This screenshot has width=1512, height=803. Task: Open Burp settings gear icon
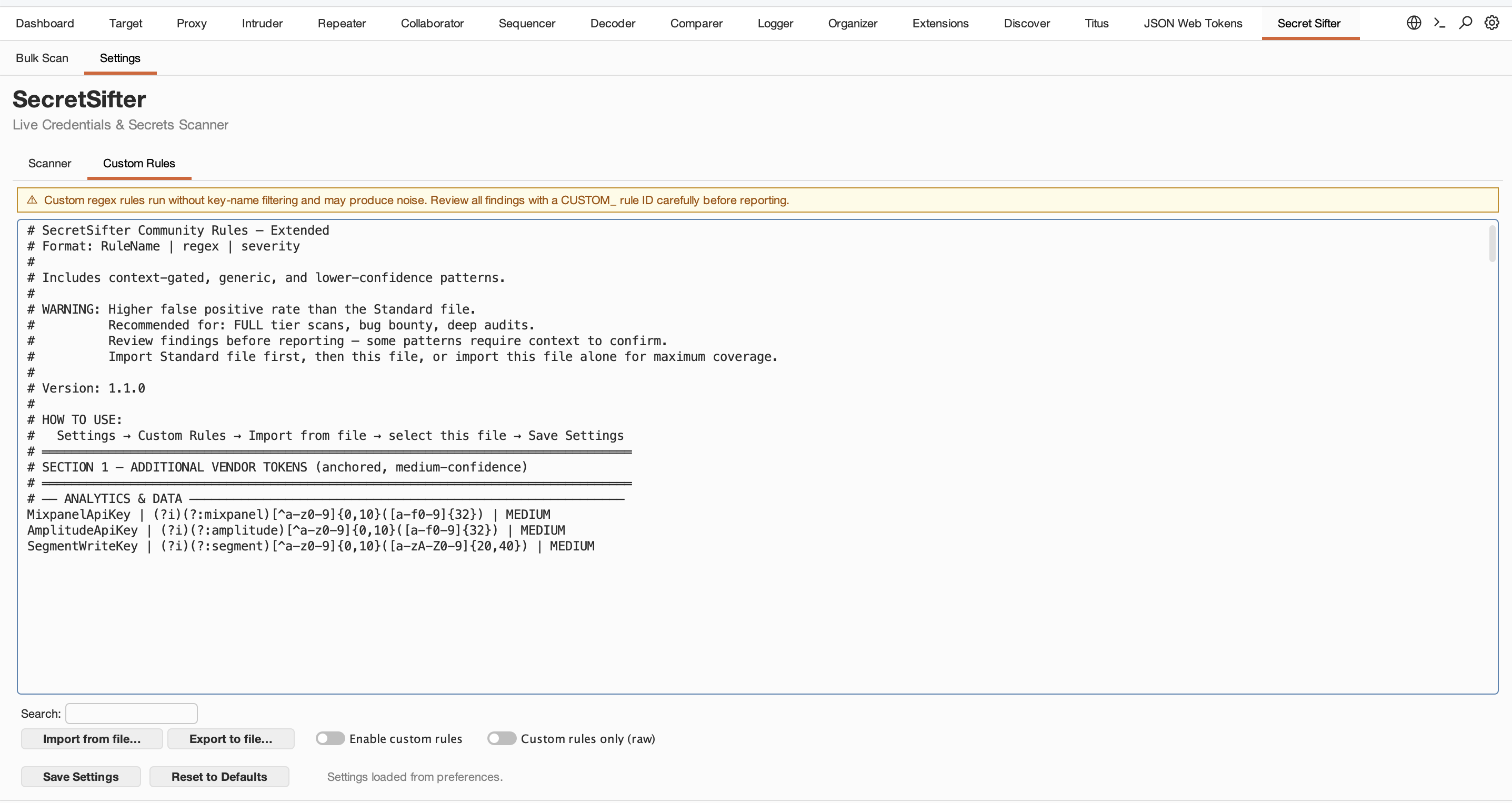(1491, 23)
